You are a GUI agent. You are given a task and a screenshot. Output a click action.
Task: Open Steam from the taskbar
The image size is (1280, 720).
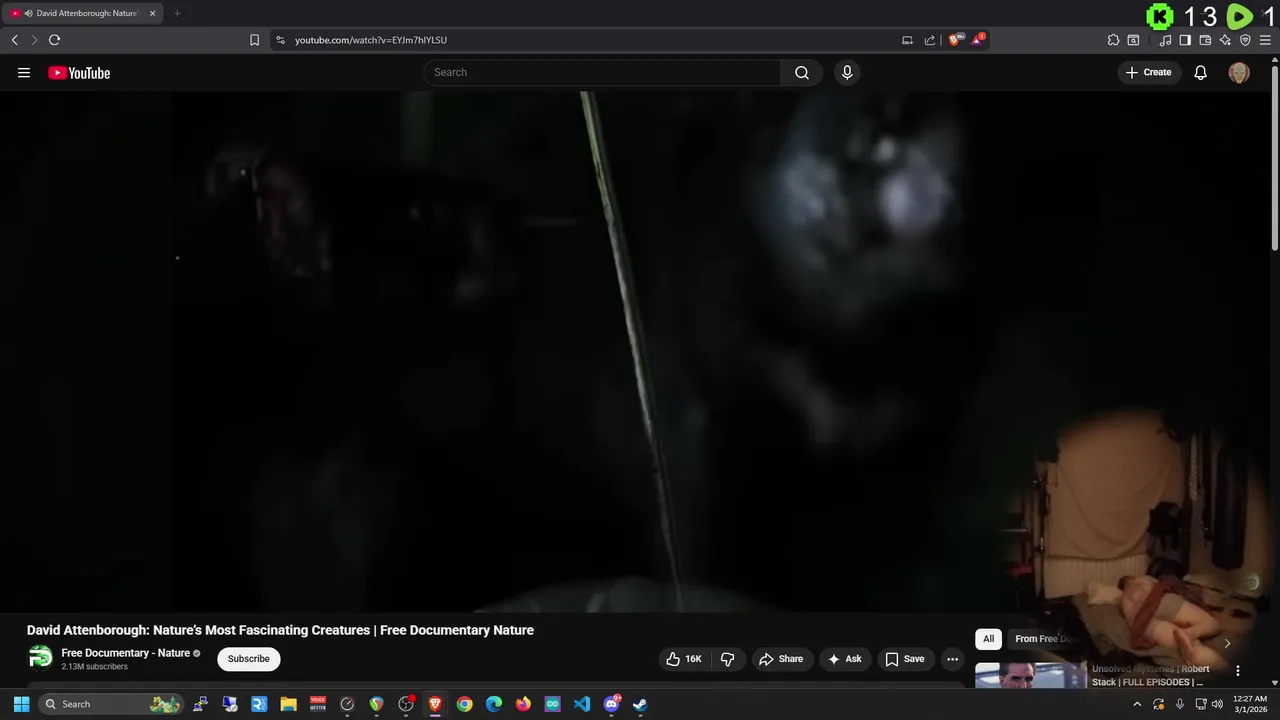(x=640, y=704)
